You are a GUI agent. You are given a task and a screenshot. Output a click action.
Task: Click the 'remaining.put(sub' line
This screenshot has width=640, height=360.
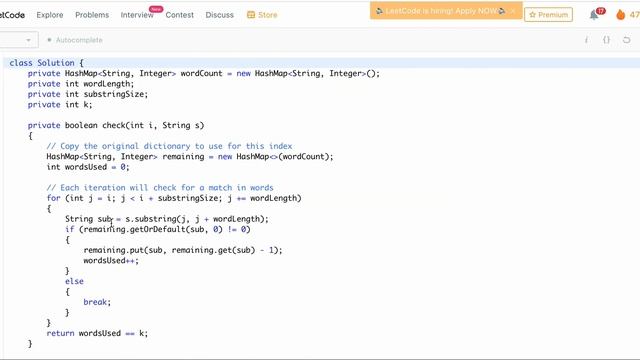pyautogui.click(x=183, y=250)
